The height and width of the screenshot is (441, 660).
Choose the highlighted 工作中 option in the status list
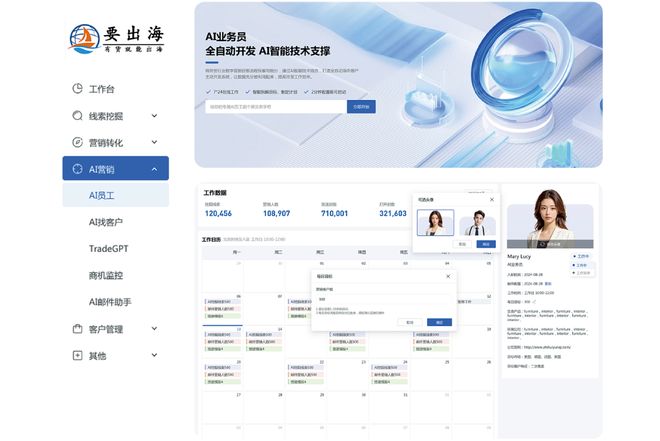coord(581,265)
